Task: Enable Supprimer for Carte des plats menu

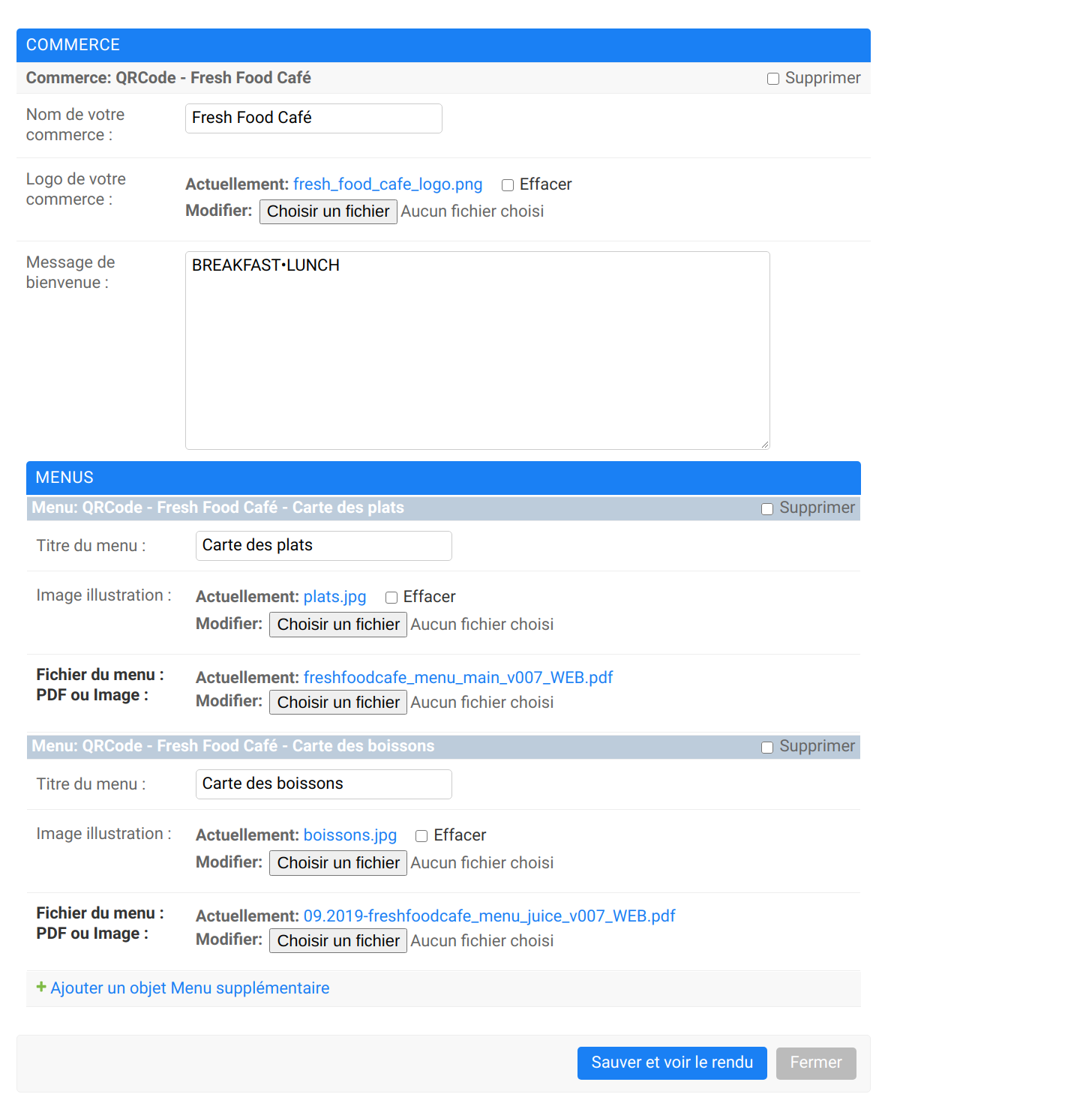Action: (767, 509)
